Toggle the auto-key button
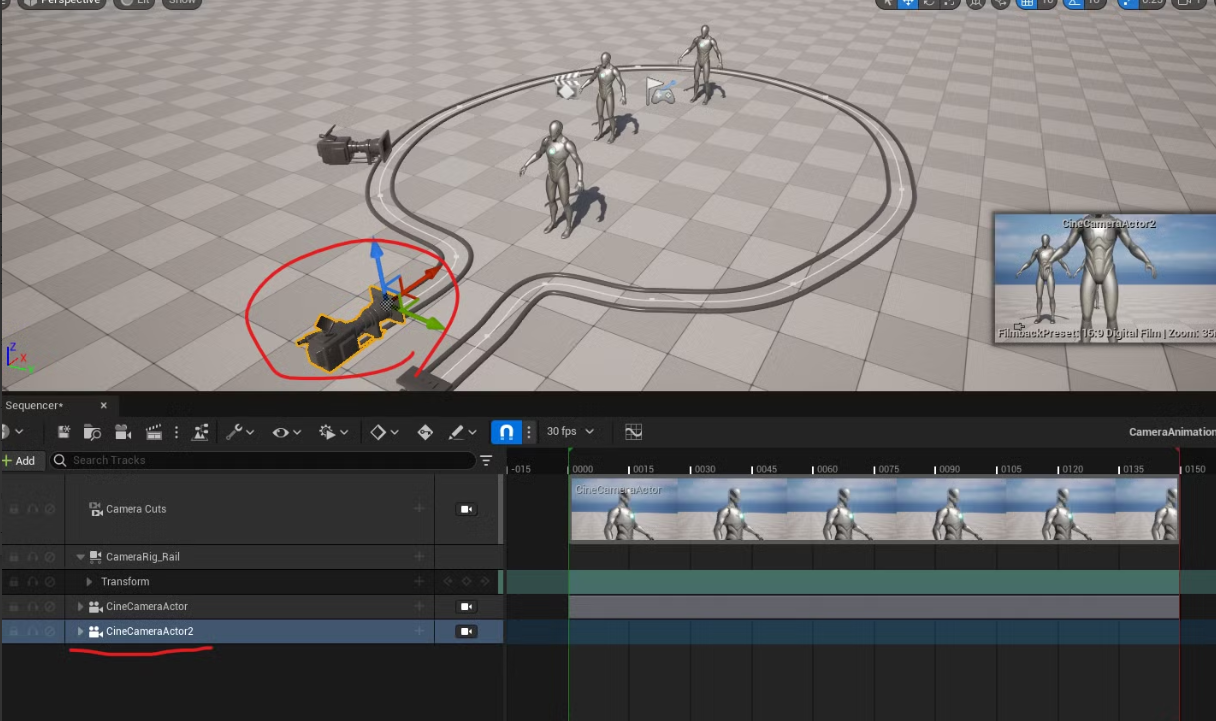Viewport: 1216px width, 721px height. coord(425,432)
